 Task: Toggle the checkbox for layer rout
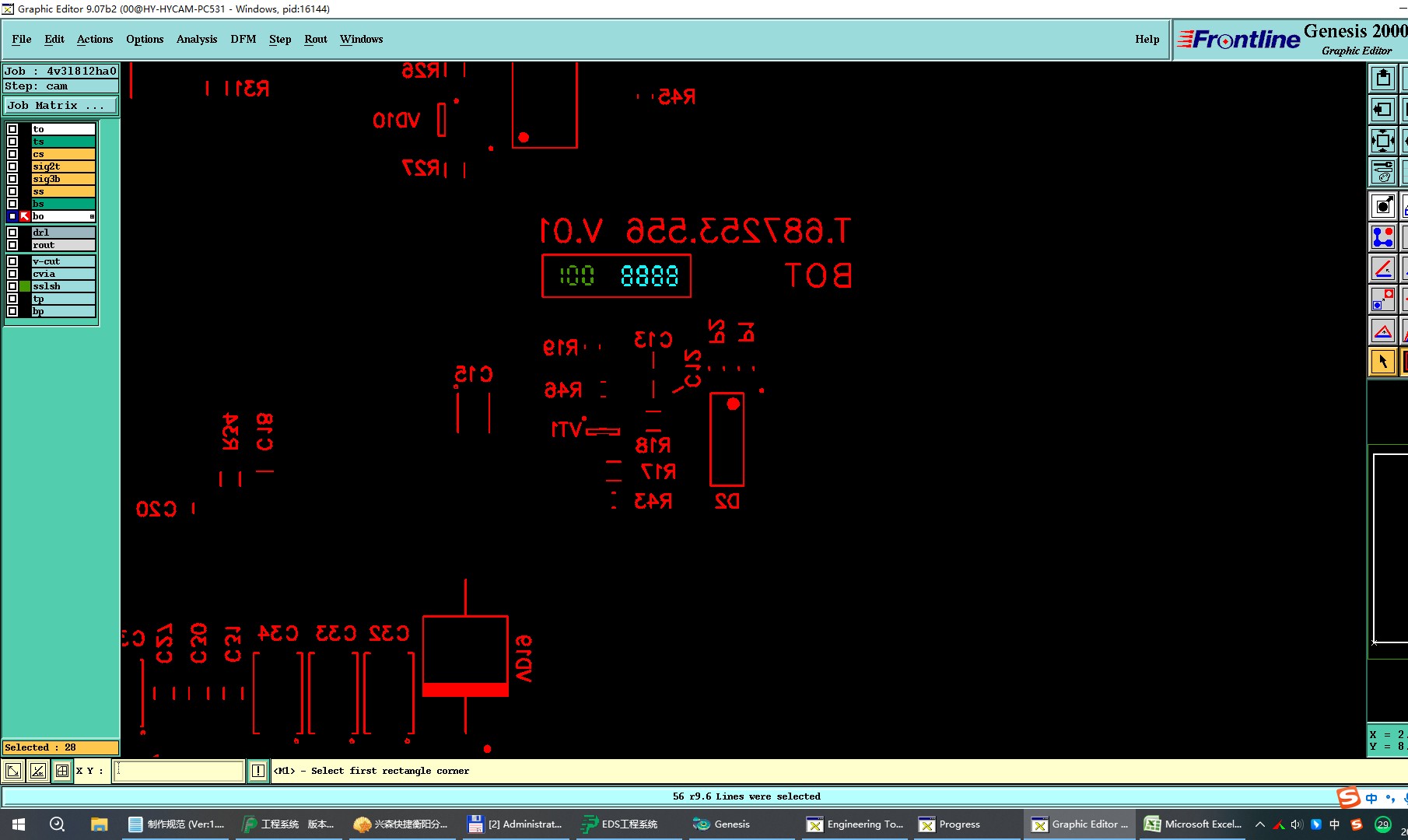click(x=12, y=245)
